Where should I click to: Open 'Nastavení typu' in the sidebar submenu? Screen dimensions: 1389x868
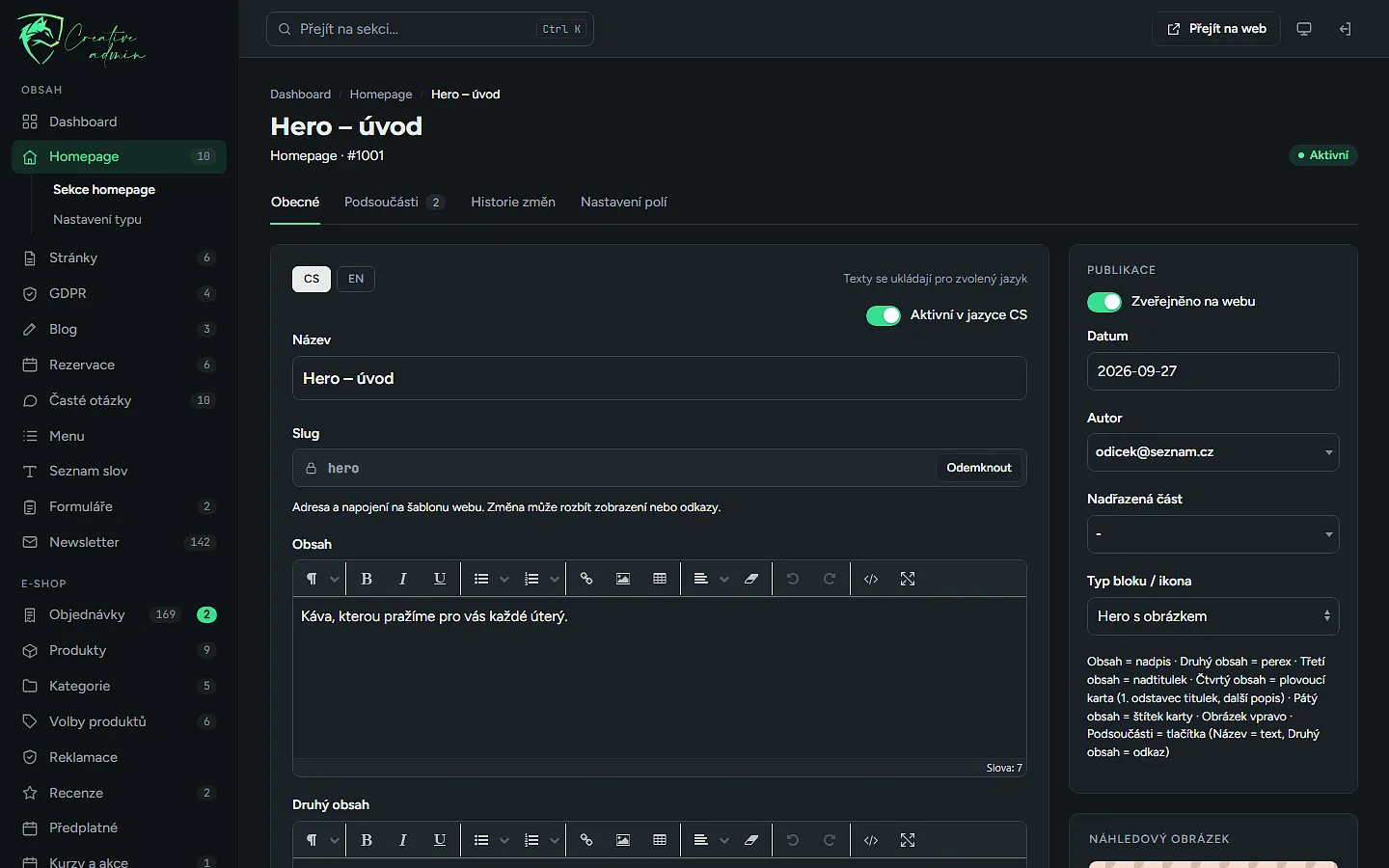click(x=97, y=220)
